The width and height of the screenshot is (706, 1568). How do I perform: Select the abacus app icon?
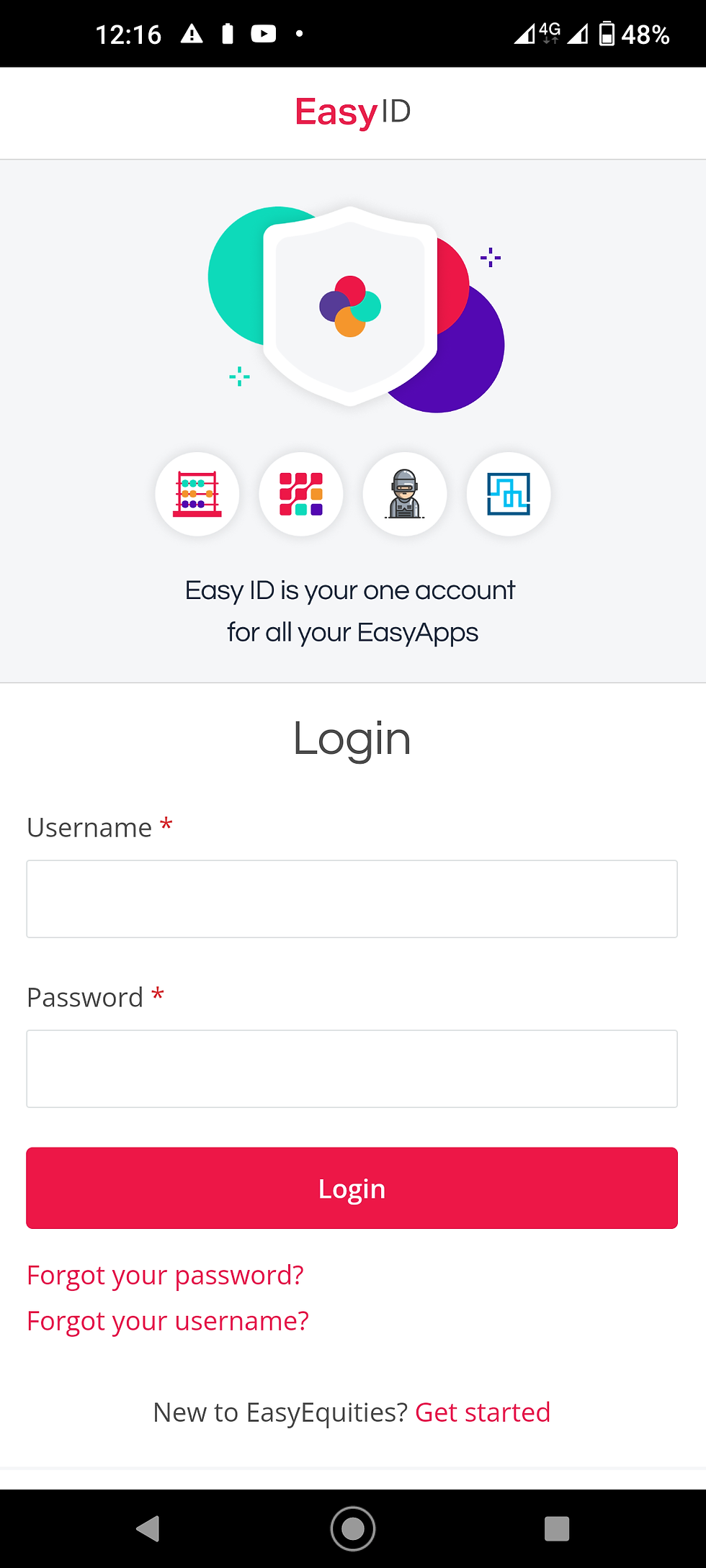[197, 494]
